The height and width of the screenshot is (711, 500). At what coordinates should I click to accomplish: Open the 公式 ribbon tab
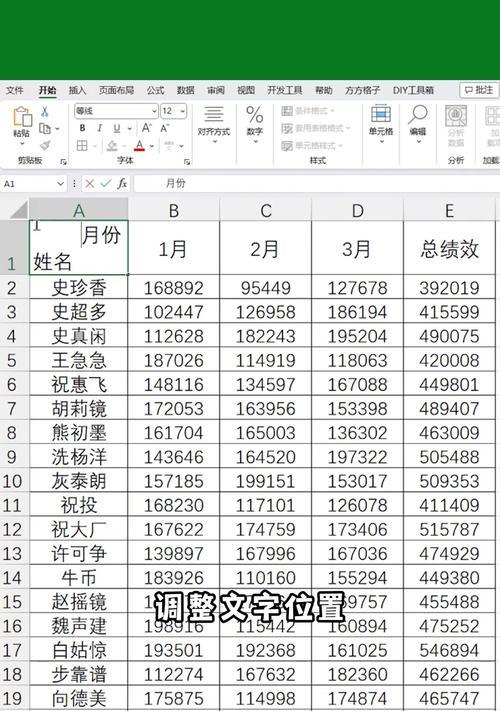[155, 90]
